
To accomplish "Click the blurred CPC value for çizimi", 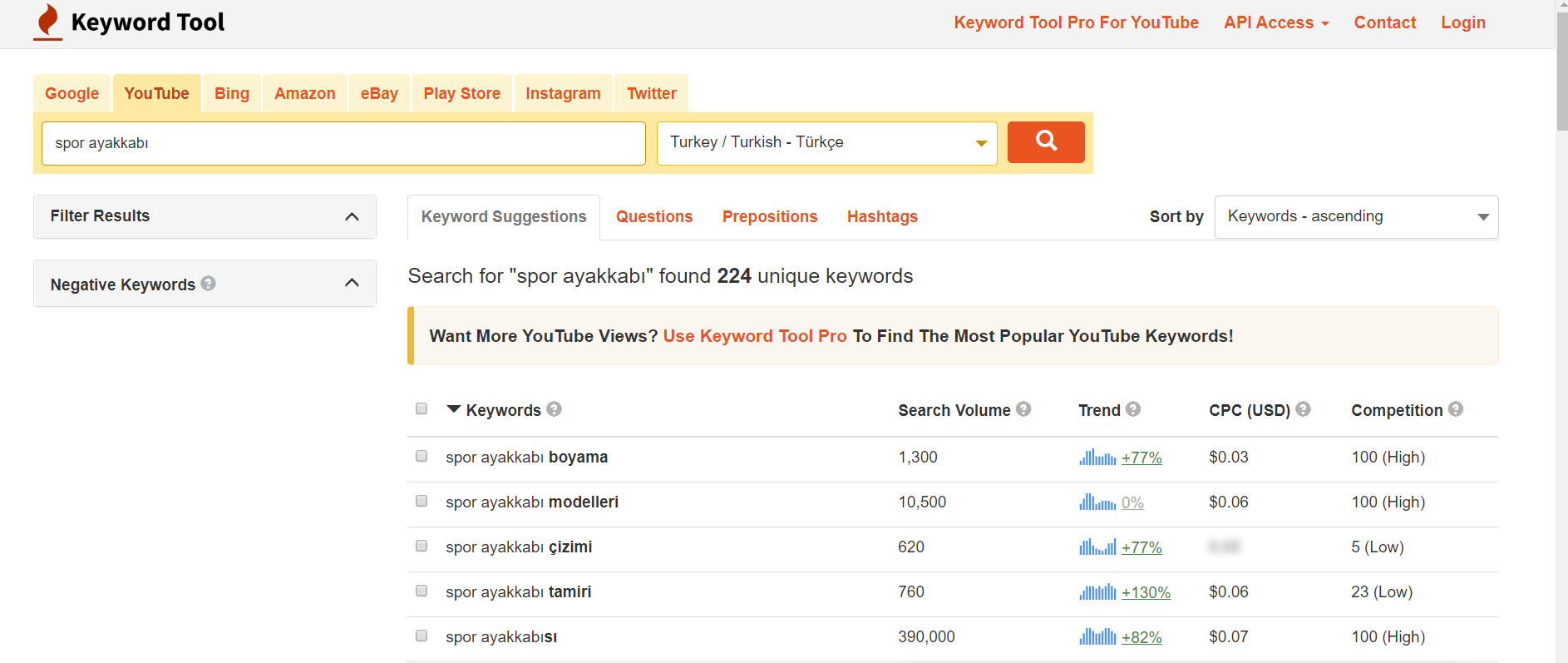I will (1224, 547).
